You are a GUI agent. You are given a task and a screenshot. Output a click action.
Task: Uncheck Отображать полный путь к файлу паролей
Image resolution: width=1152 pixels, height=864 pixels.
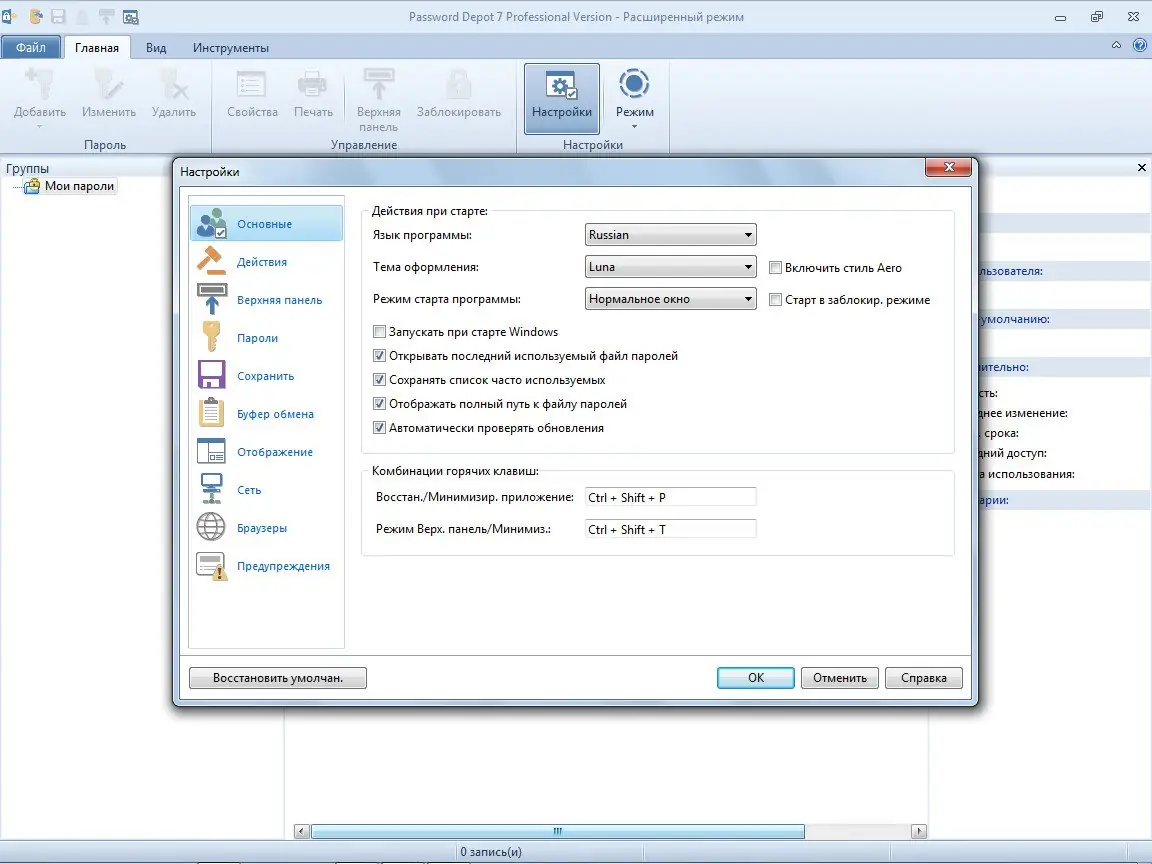[379, 404]
